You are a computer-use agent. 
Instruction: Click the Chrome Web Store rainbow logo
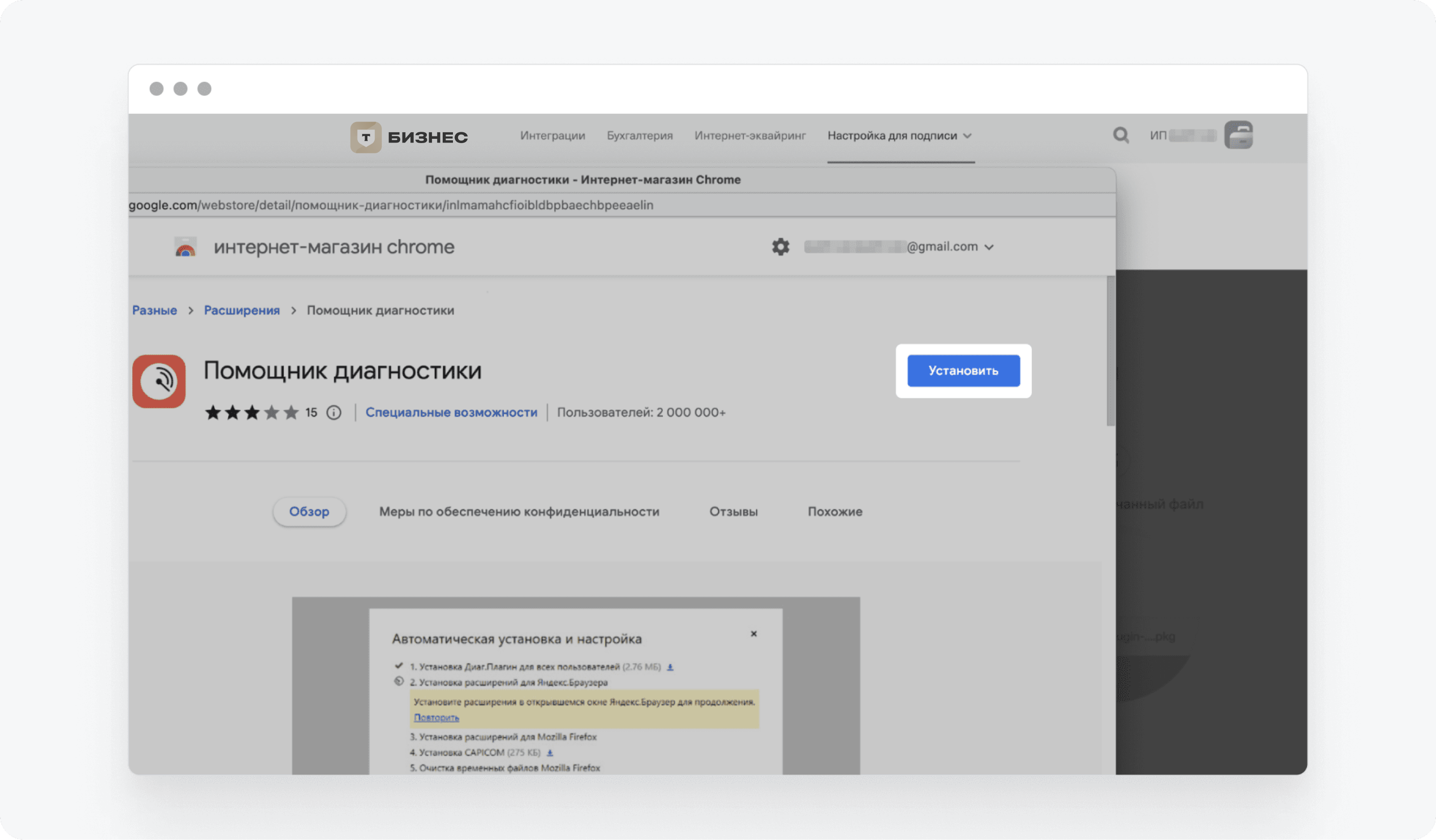(185, 247)
